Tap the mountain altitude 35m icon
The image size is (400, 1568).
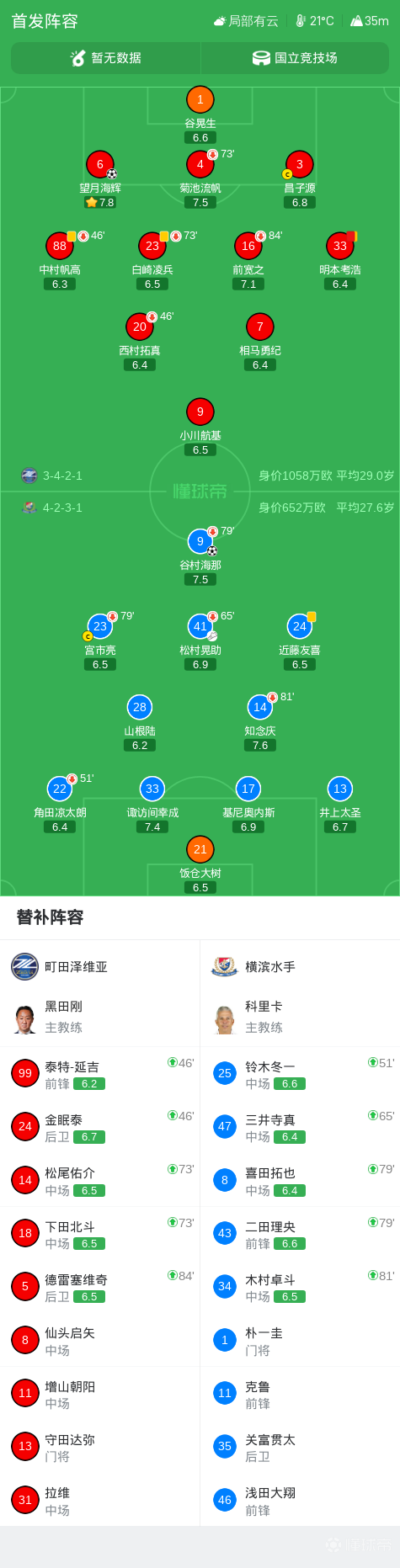click(x=356, y=21)
